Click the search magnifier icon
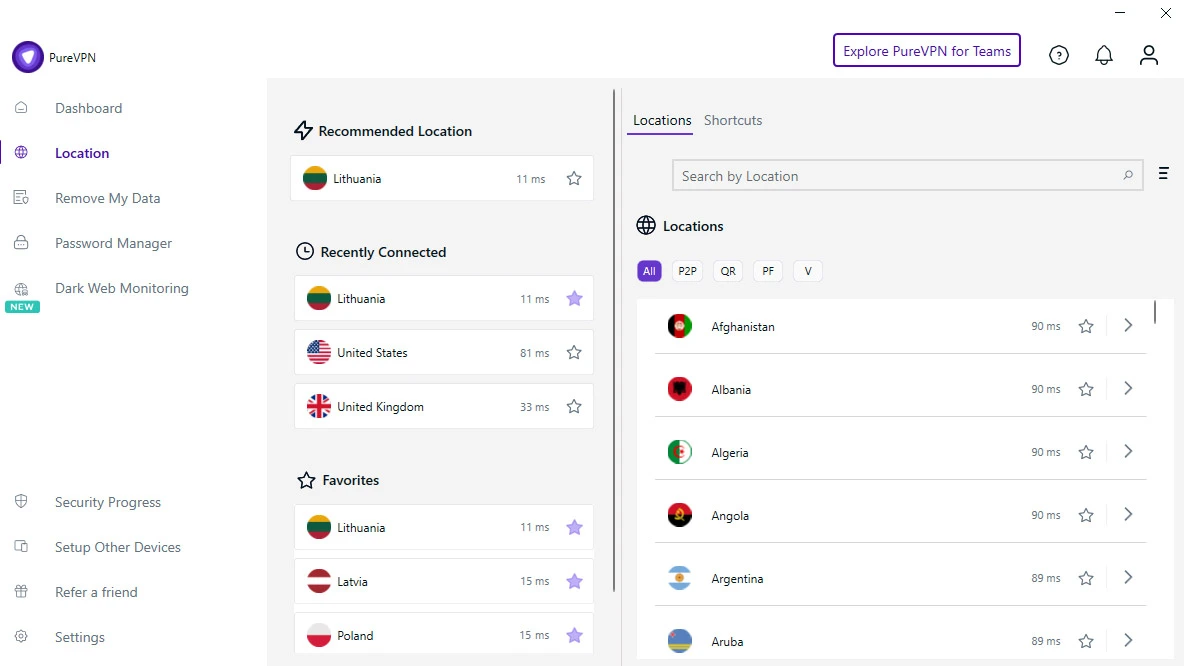 click(x=1128, y=176)
